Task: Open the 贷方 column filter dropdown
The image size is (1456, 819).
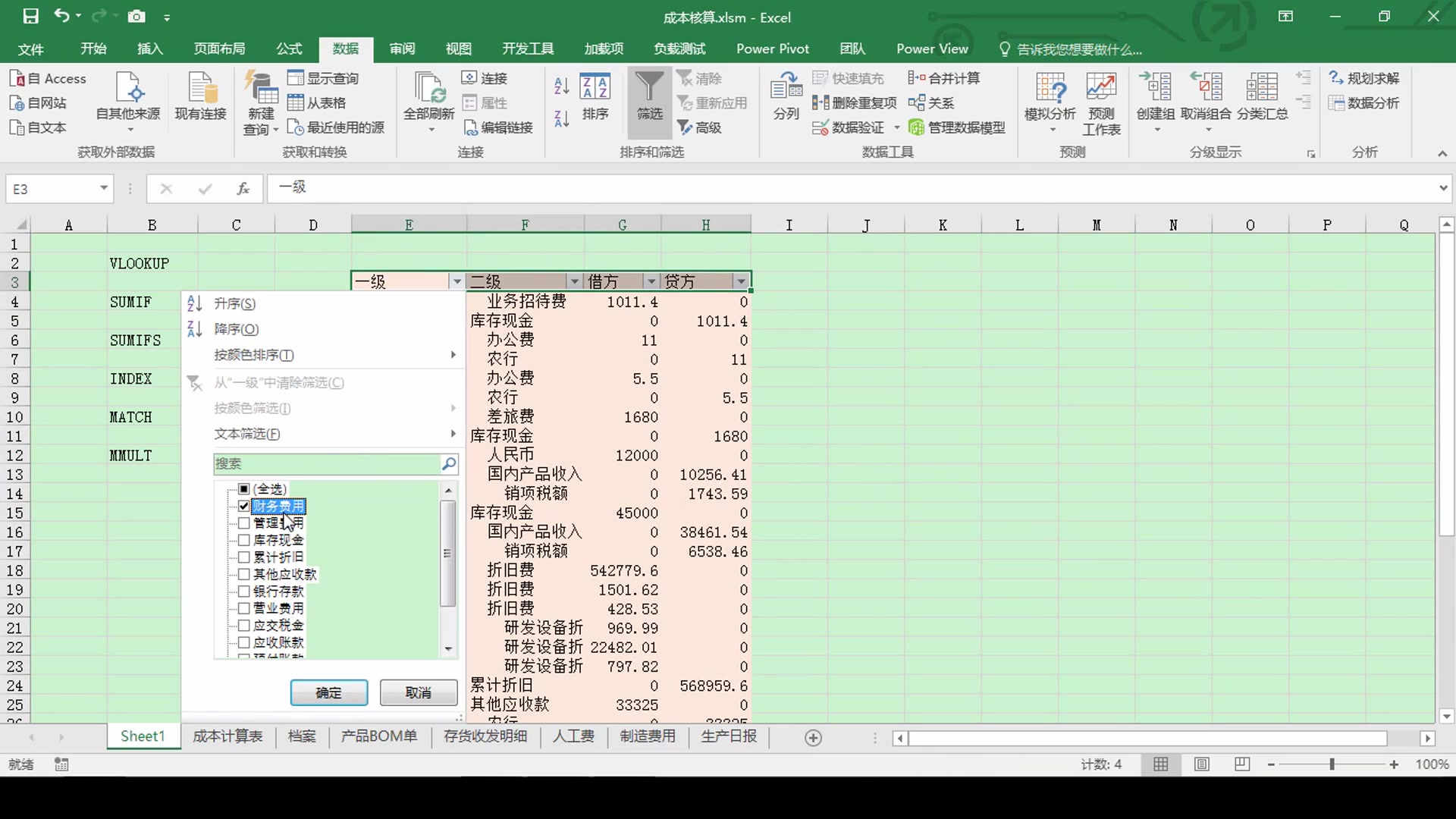Action: [x=741, y=282]
